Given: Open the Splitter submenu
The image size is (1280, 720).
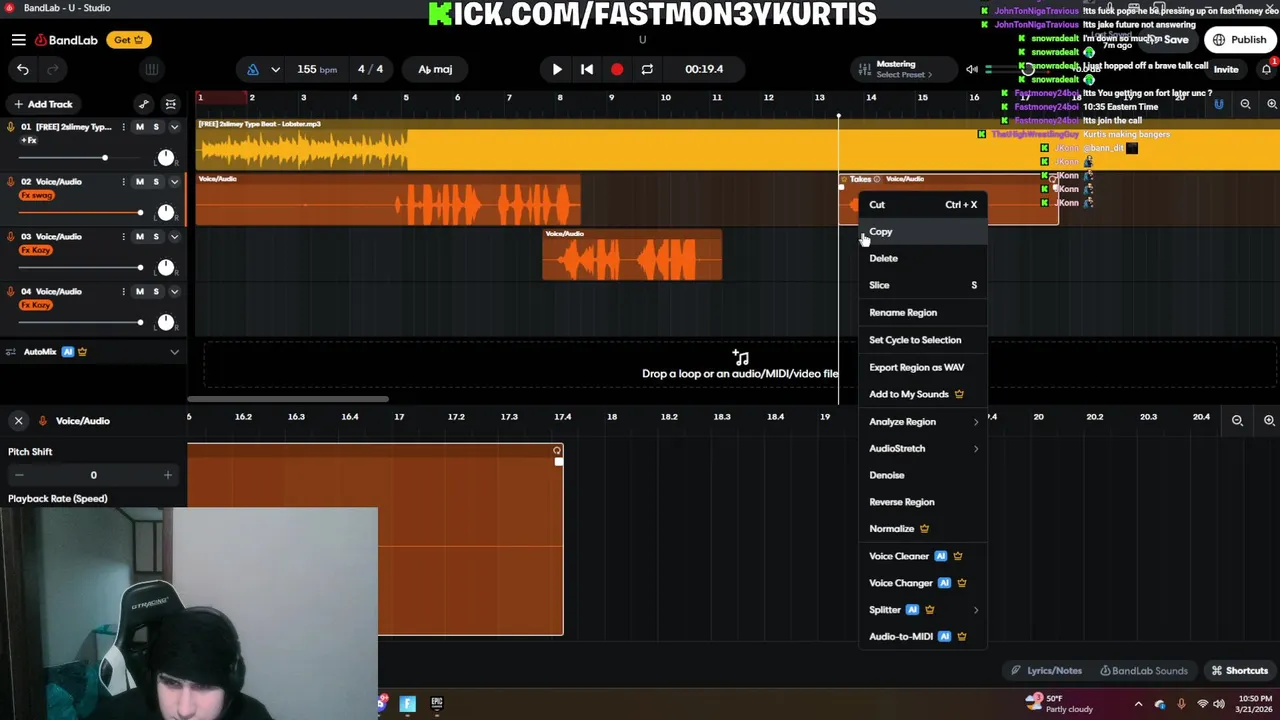Looking at the screenshot, I should pos(923,610).
